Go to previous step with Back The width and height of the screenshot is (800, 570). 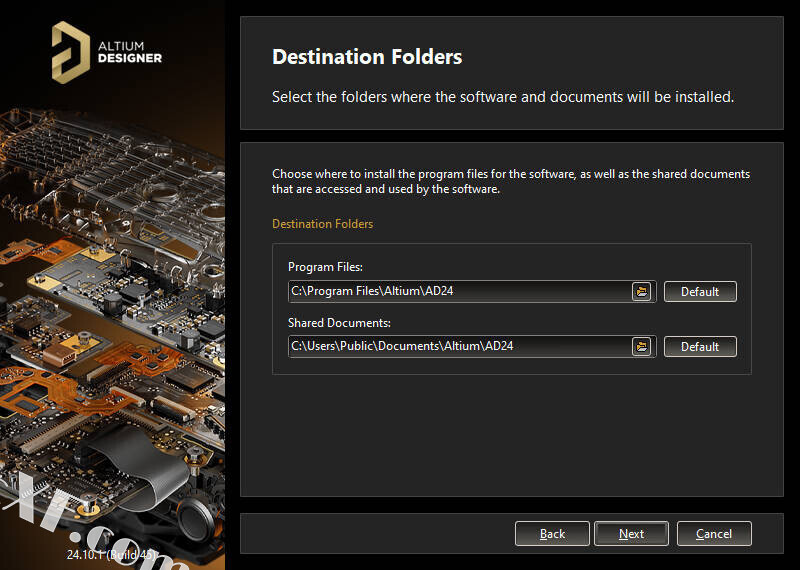click(x=552, y=534)
